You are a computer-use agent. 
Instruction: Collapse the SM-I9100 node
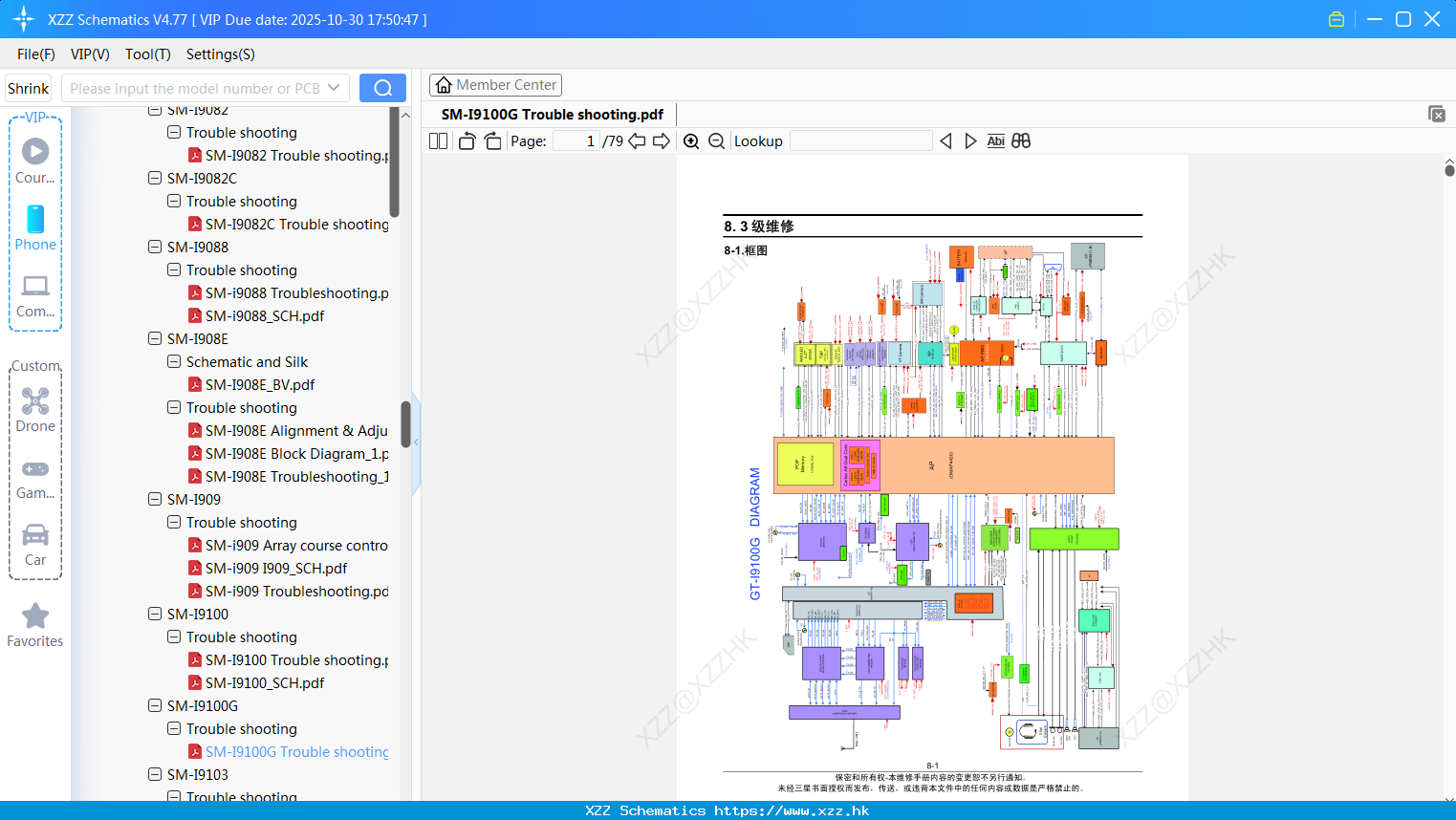[155, 614]
